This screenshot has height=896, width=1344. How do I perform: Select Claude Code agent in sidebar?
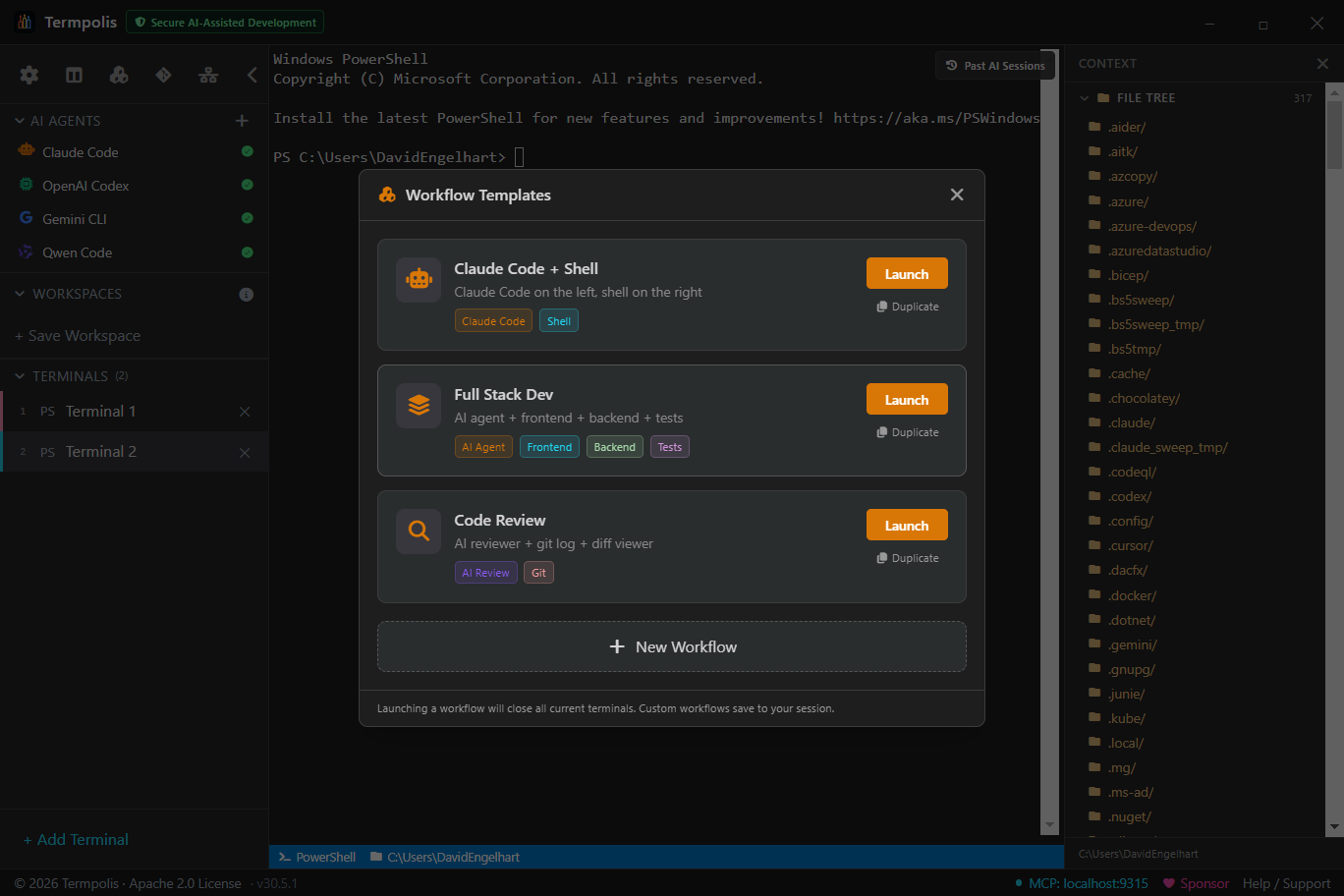click(134, 152)
